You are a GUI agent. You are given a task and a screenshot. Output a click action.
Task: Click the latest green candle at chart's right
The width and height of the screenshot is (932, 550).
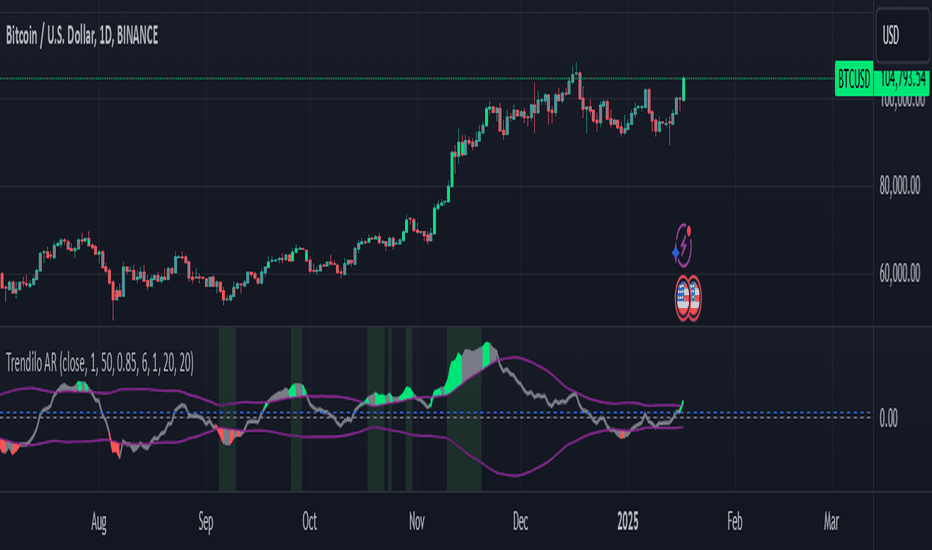(x=684, y=89)
